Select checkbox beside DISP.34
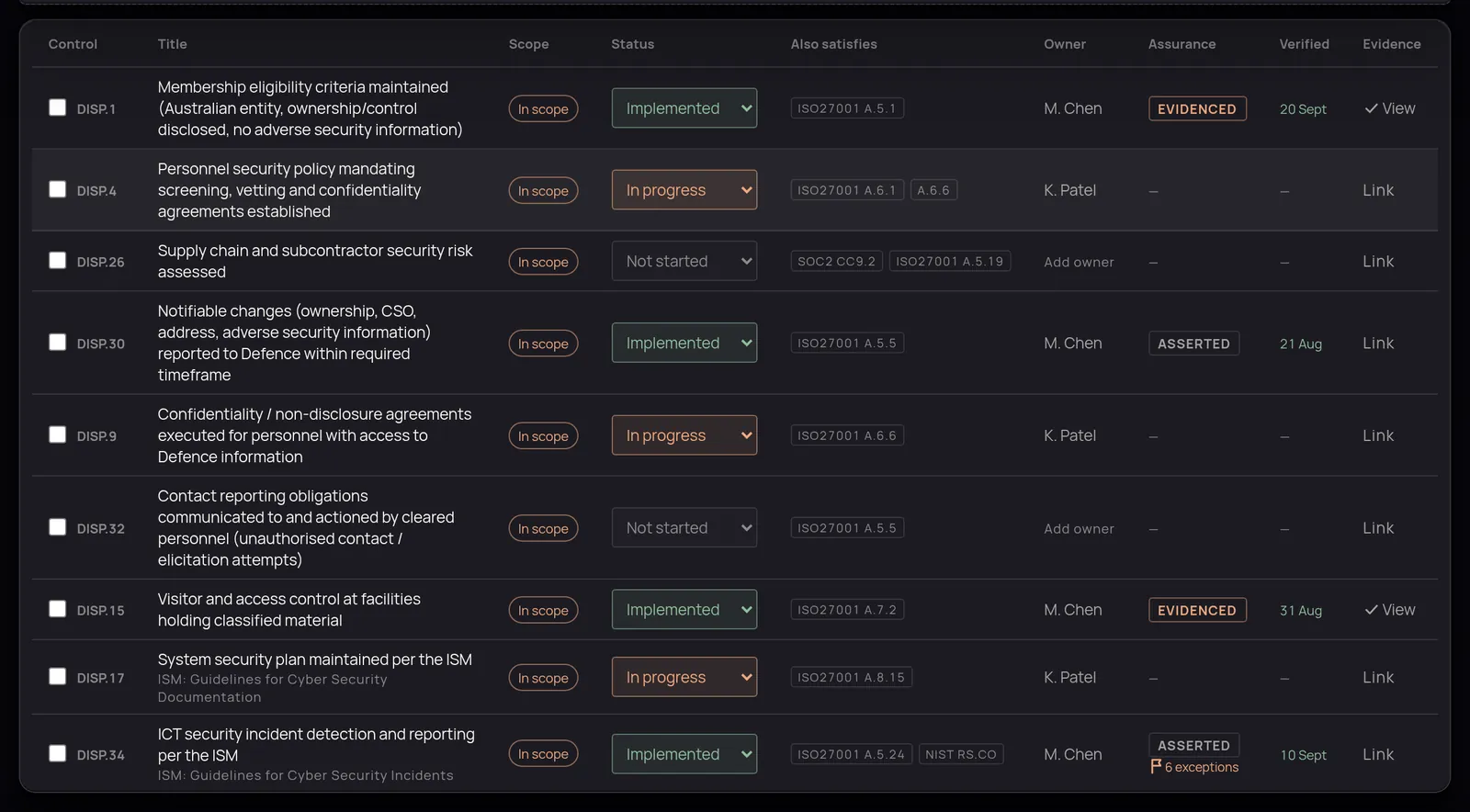The image size is (1470, 812). point(57,753)
